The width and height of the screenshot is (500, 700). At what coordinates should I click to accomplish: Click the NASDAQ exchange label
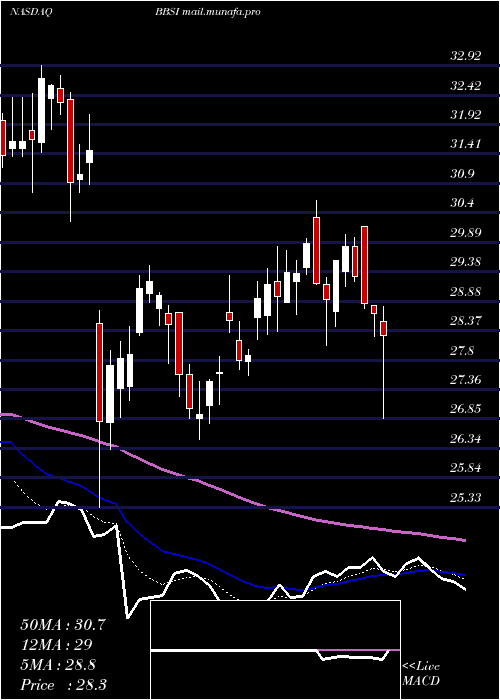31,12
